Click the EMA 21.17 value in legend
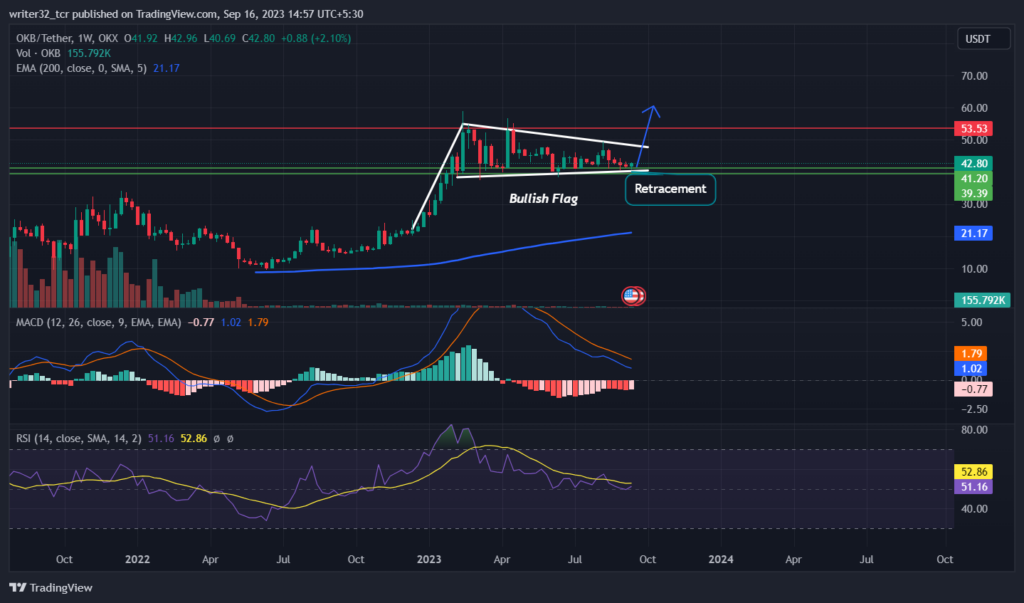The image size is (1024, 603). click(166, 68)
